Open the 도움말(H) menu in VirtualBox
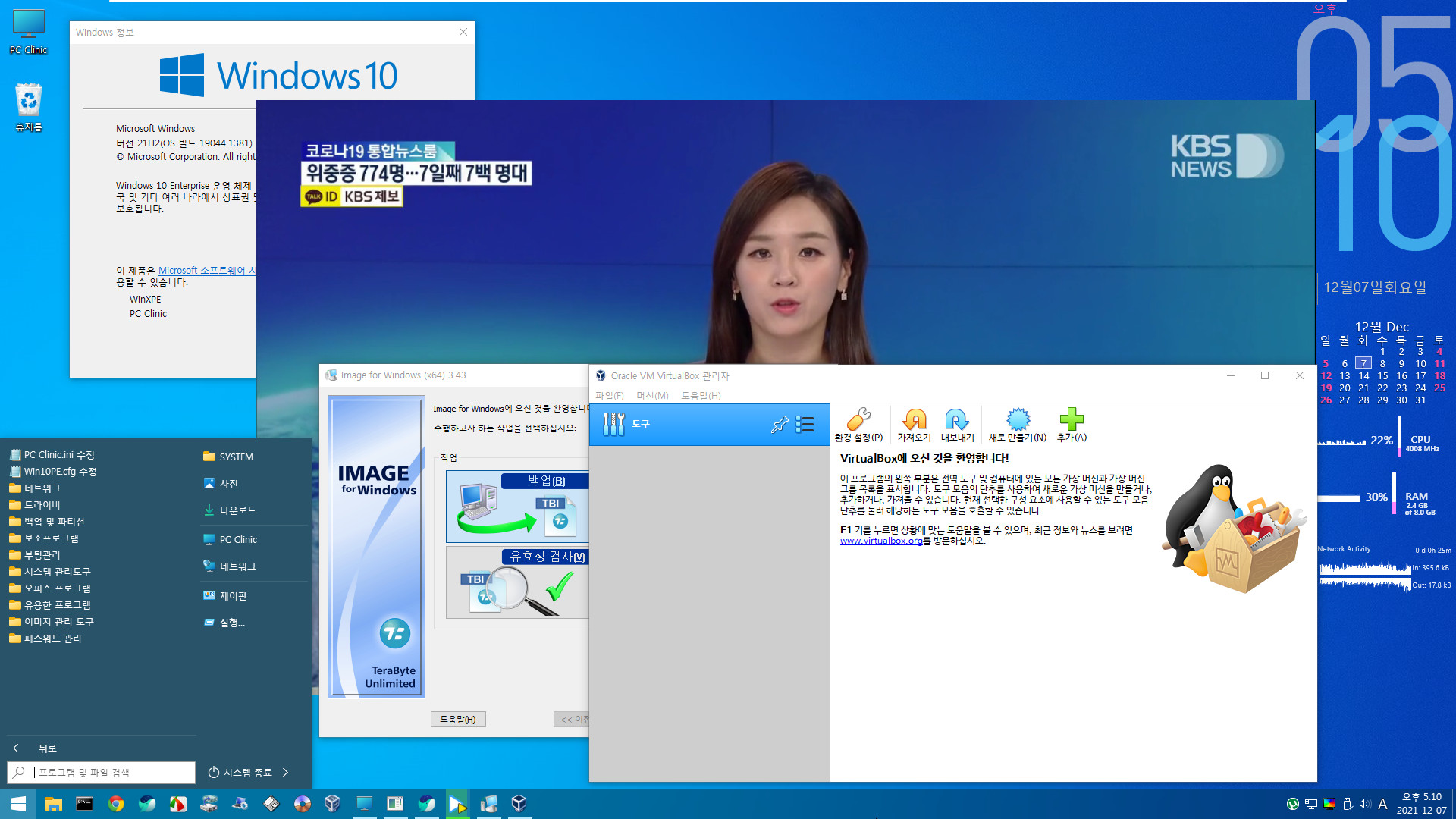Viewport: 1456px width, 819px height. coord(701,396)
